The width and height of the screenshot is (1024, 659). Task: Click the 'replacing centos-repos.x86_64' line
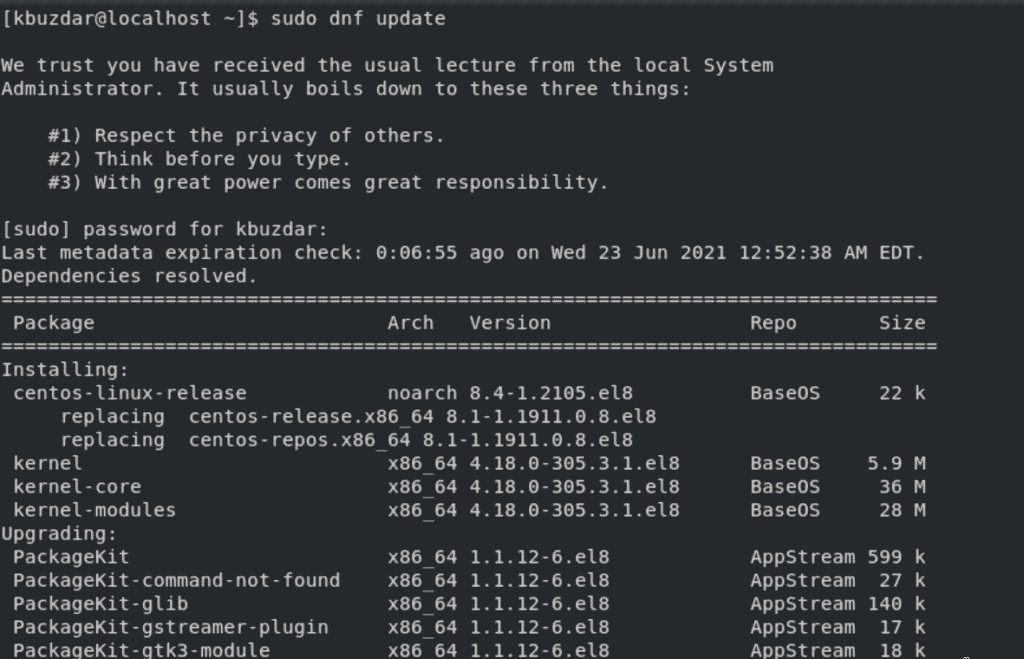coord(347,440)
